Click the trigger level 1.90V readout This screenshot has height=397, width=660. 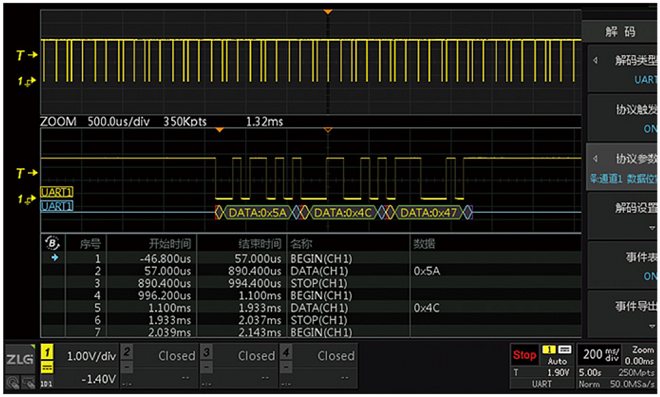click(x=558, y=373)
